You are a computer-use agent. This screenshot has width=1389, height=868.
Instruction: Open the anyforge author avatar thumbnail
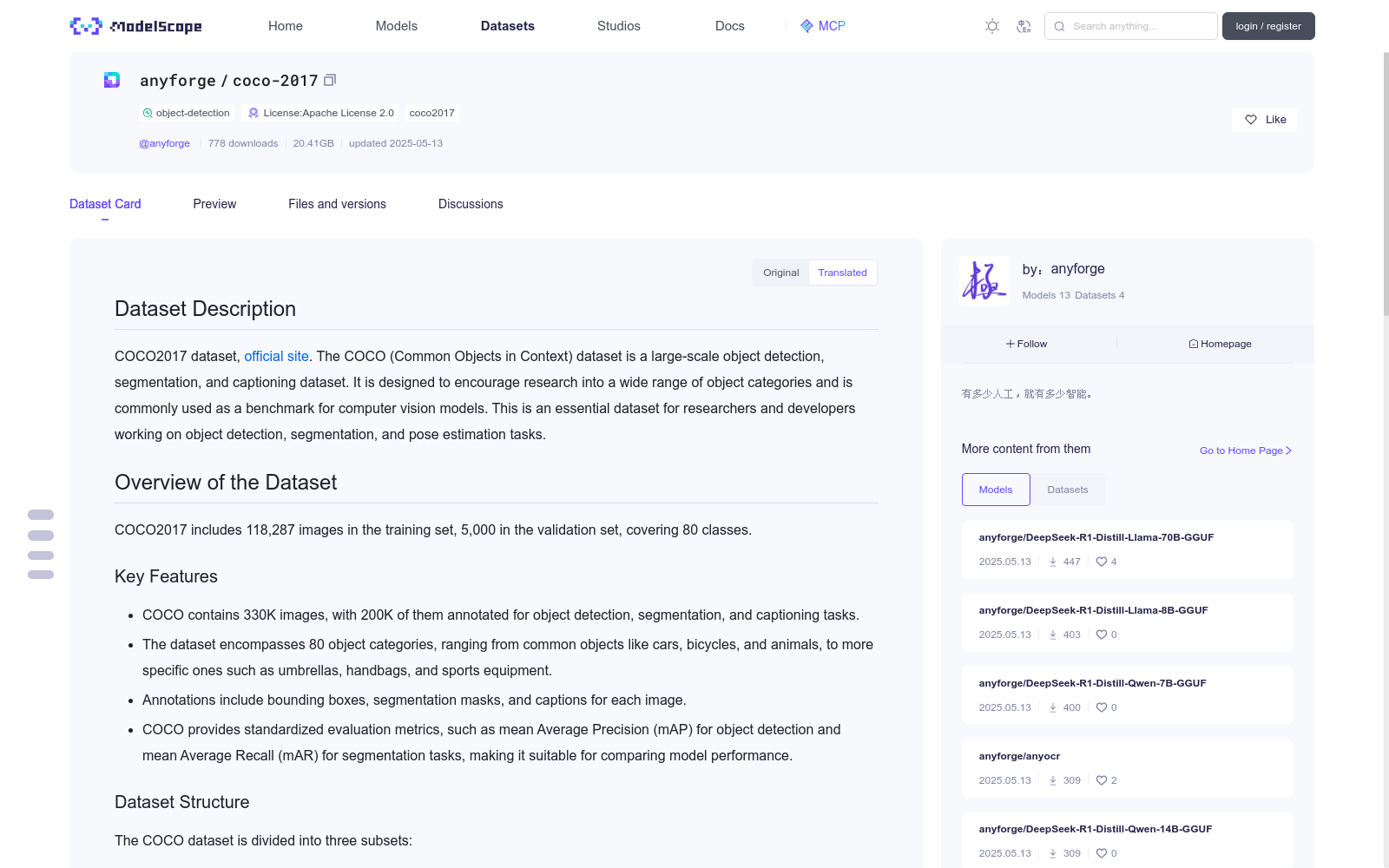tap(984, 280)
